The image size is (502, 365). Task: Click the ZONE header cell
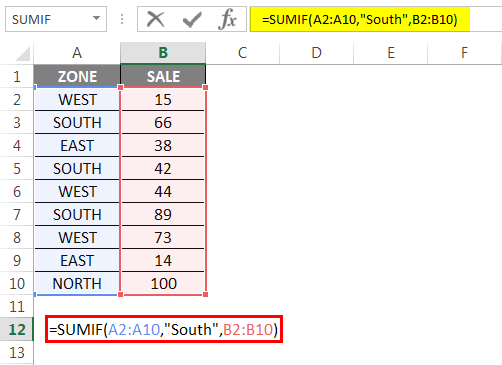(77, 76)
